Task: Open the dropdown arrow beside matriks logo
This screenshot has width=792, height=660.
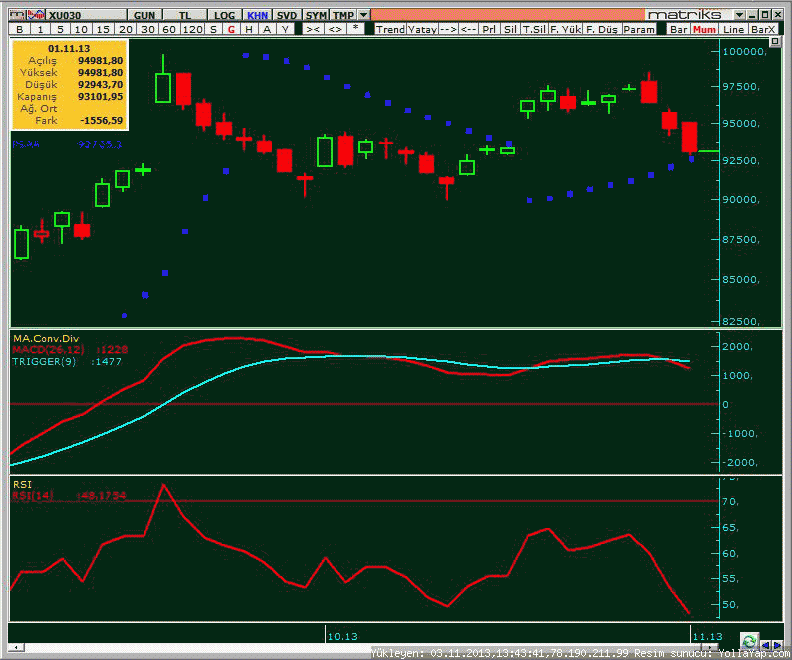Action: 738,16
